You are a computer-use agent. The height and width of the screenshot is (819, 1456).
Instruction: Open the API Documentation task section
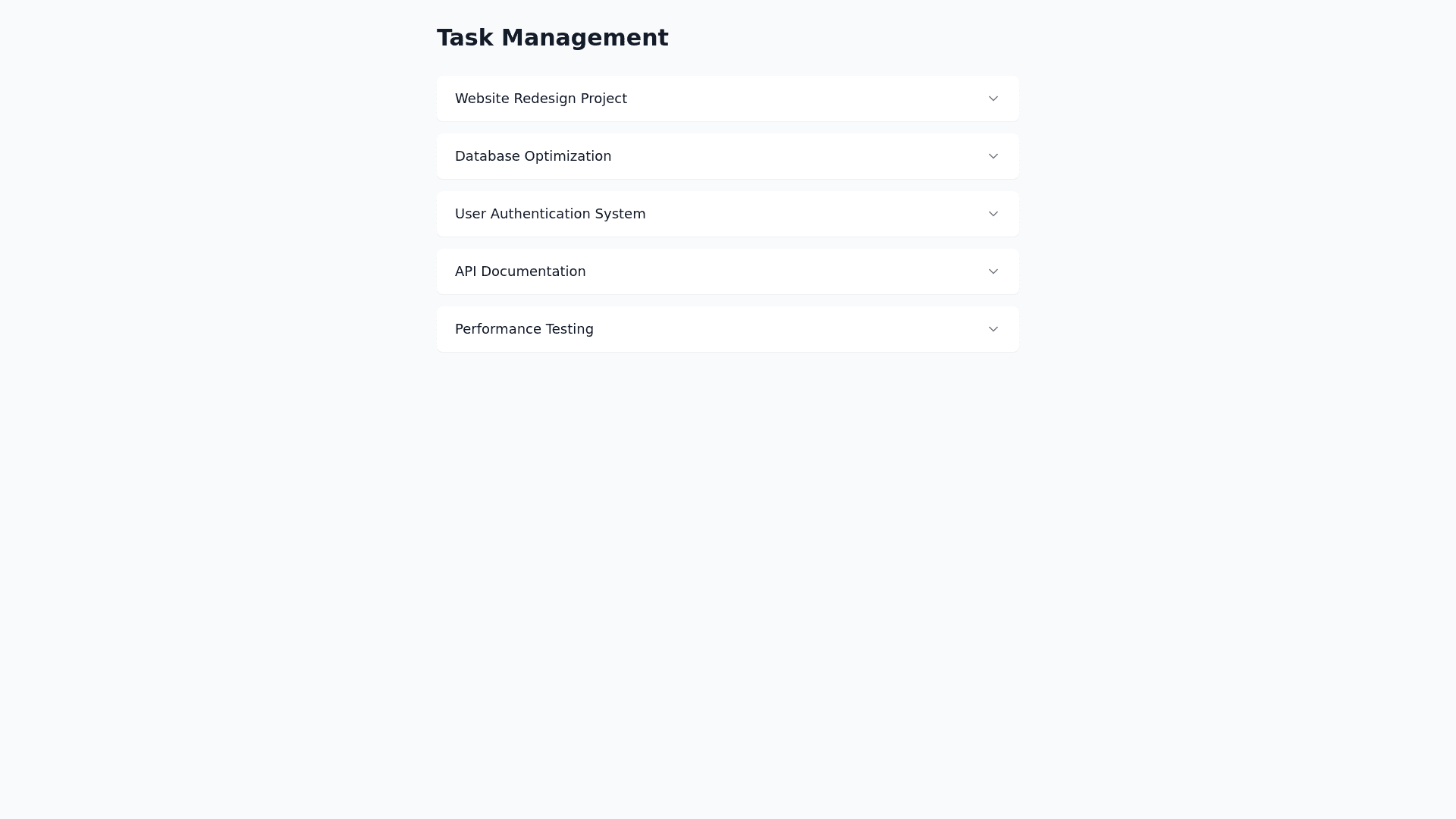(728, 271)
